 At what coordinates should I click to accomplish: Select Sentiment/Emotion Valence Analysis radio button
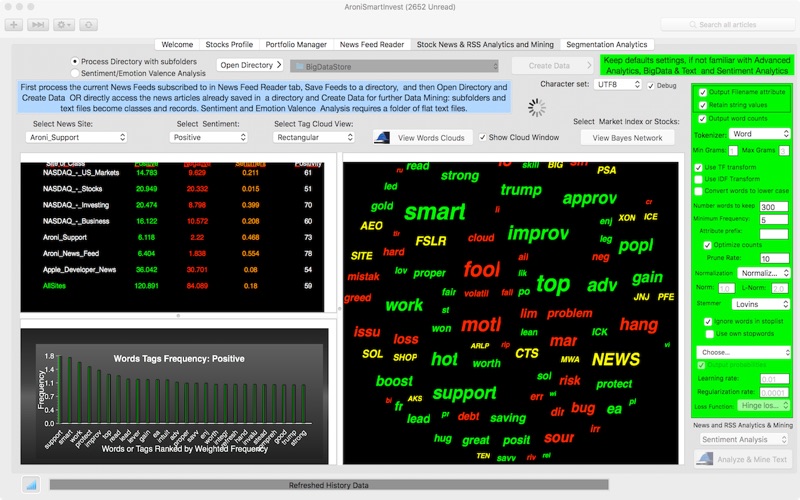(x=75, y=73)
